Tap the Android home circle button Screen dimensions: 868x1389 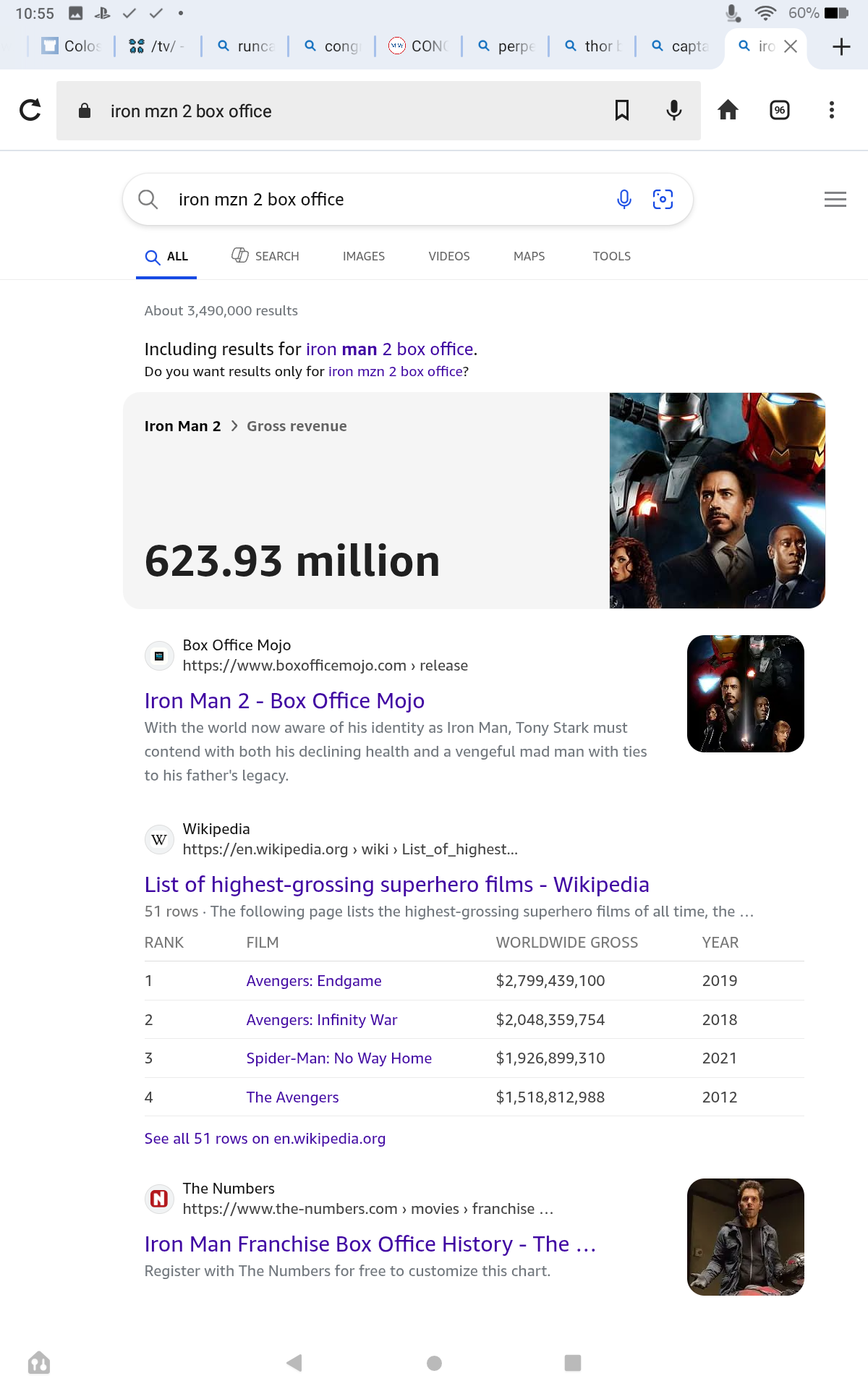[434, 1363]
